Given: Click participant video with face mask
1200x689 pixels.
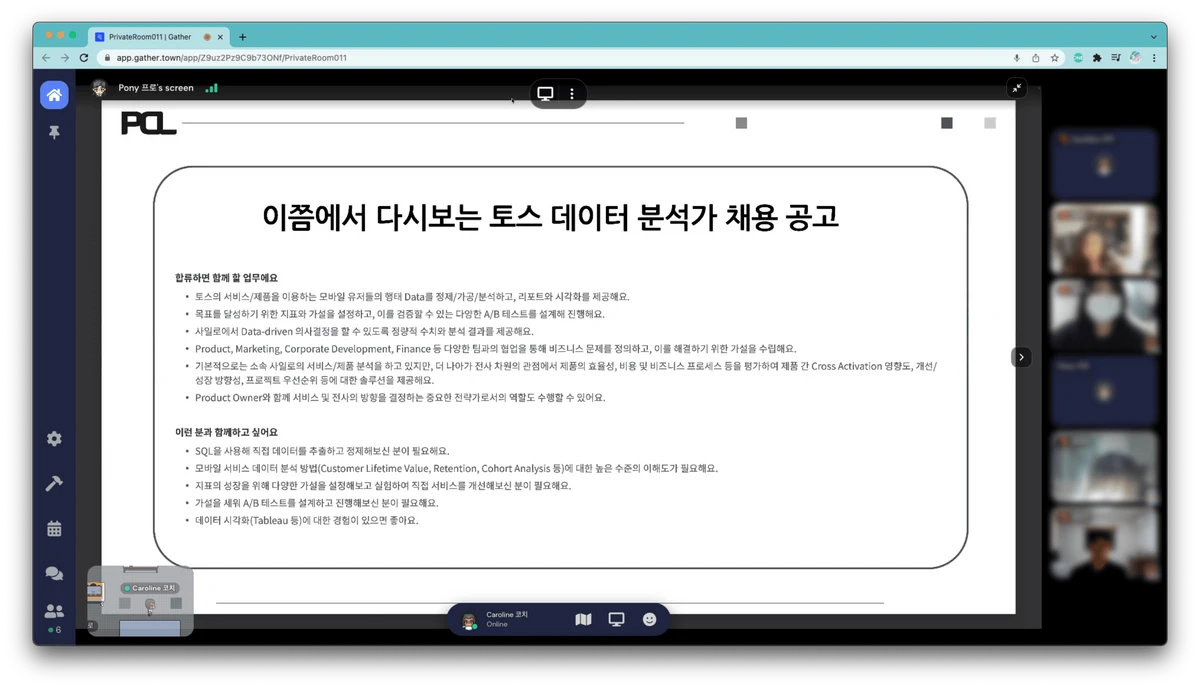Looking at the screenshot, I should (1104, 316).
